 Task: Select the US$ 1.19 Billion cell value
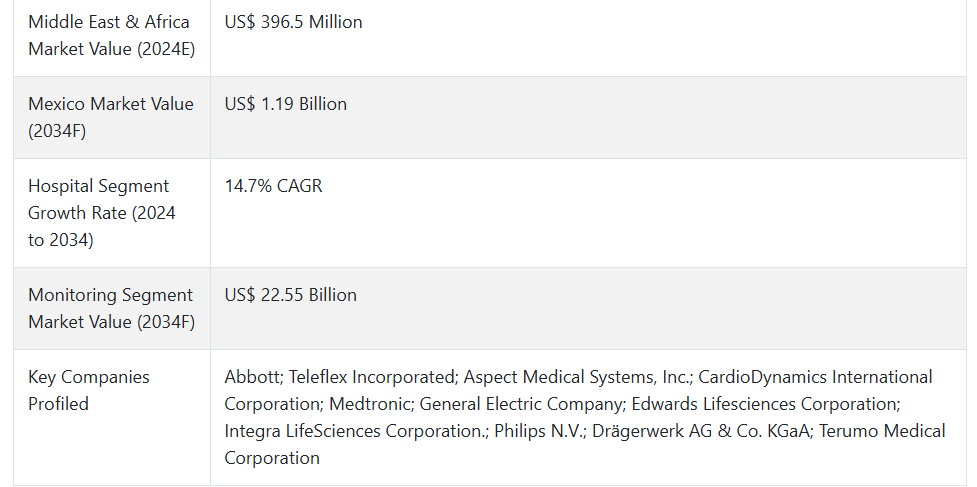(285, 104)
